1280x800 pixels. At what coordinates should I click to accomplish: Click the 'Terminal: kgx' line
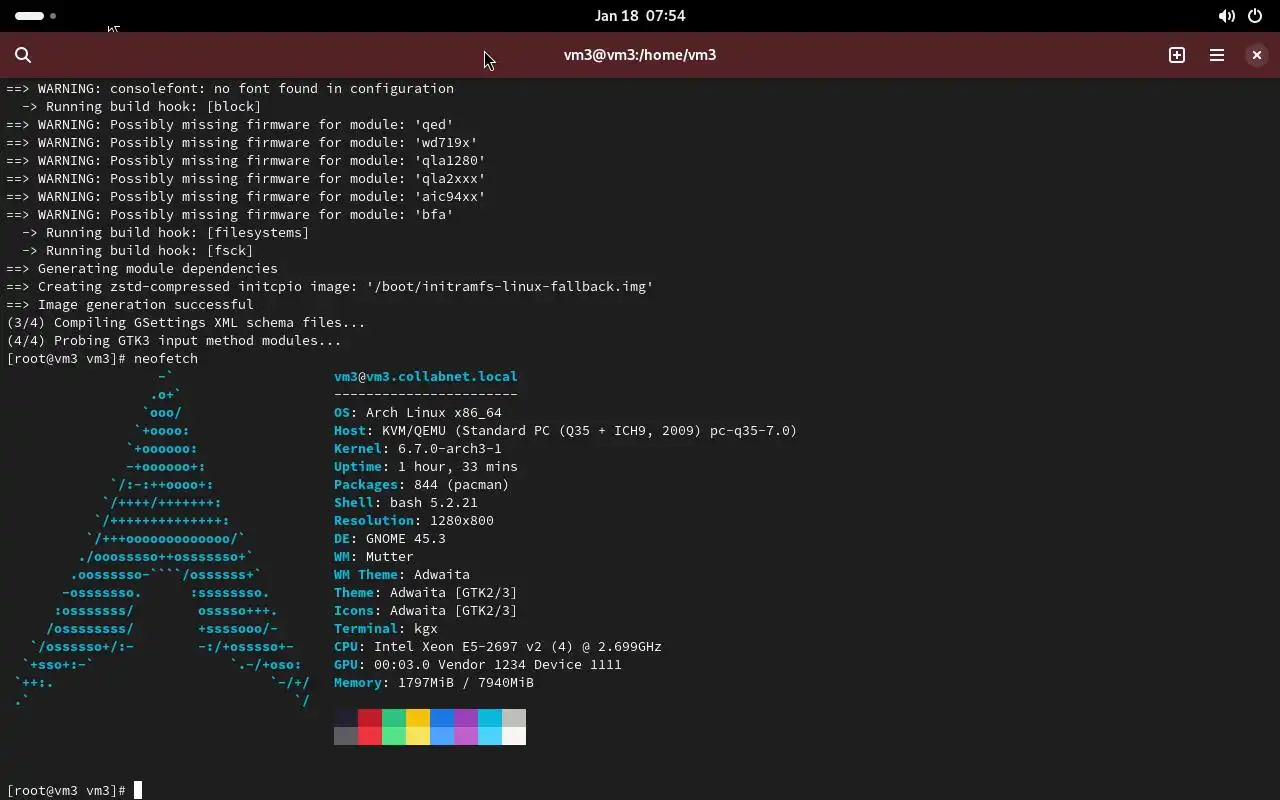click(x=386, y=629)
